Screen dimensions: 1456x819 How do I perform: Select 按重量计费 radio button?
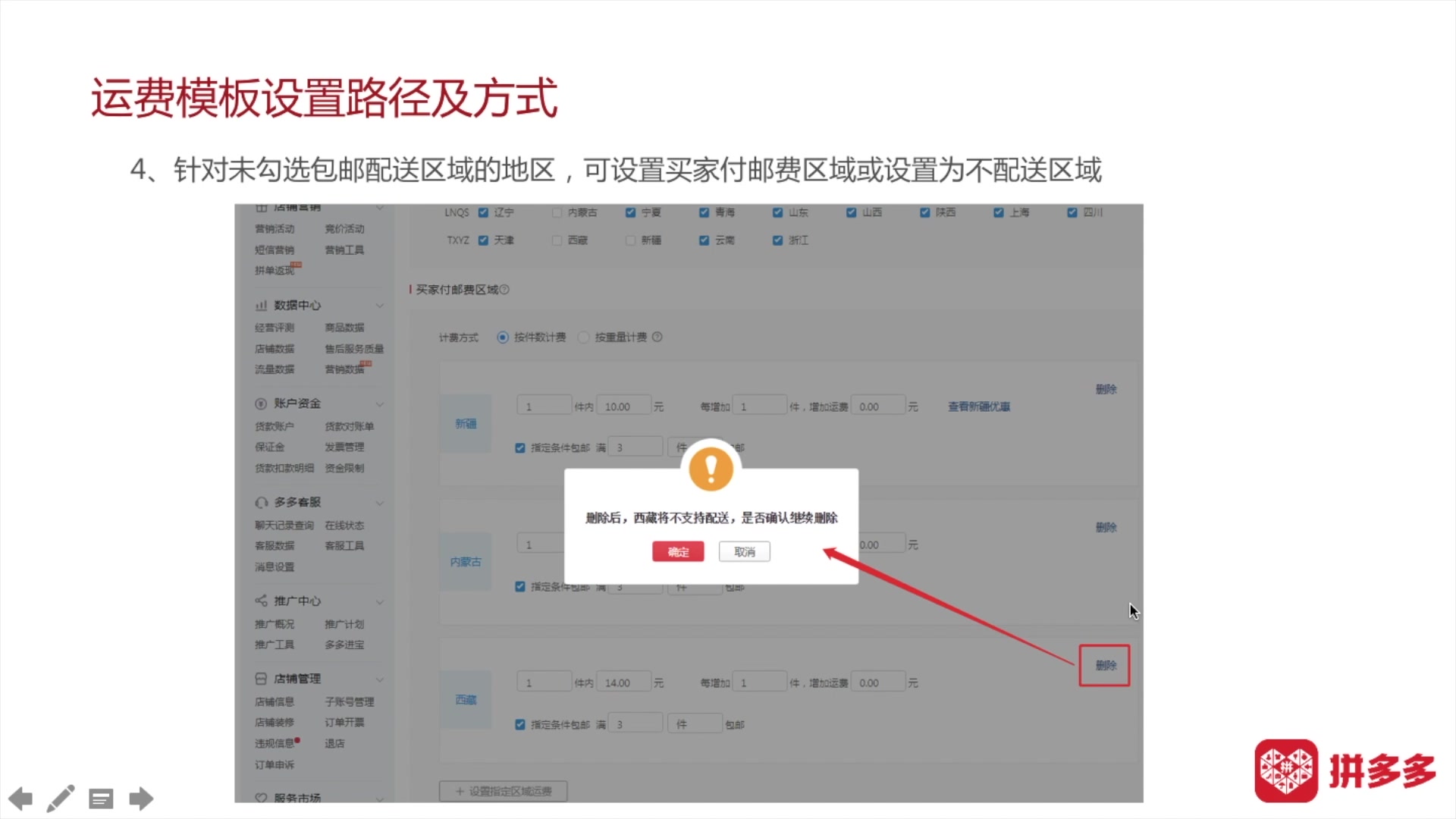pos(584,337)
